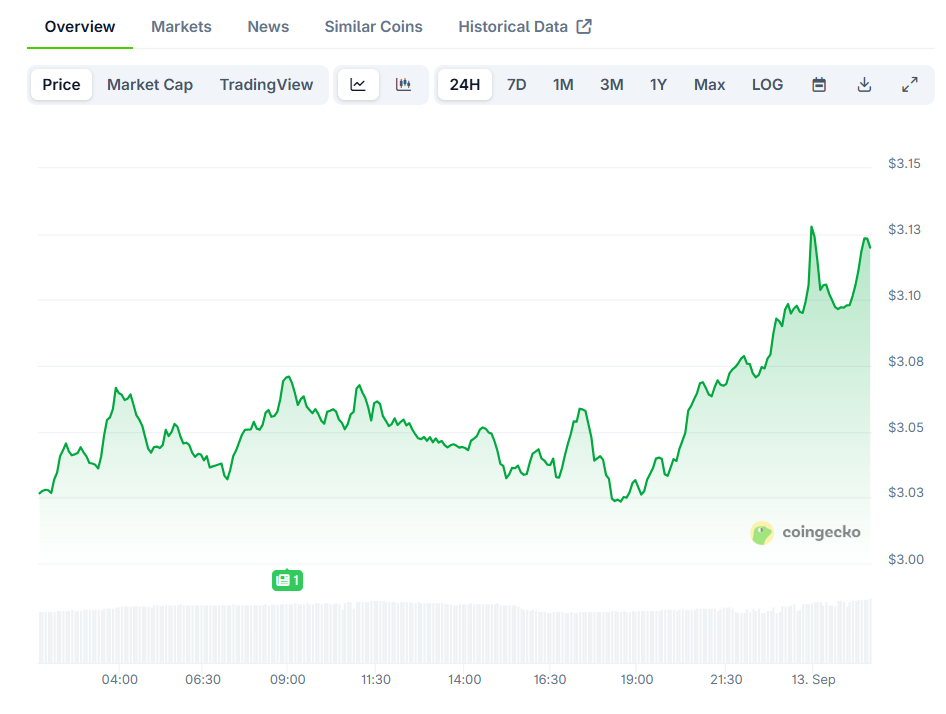Go to Similar Coins tab
Screen dimensions: 946x714
[x=373, y=27]
